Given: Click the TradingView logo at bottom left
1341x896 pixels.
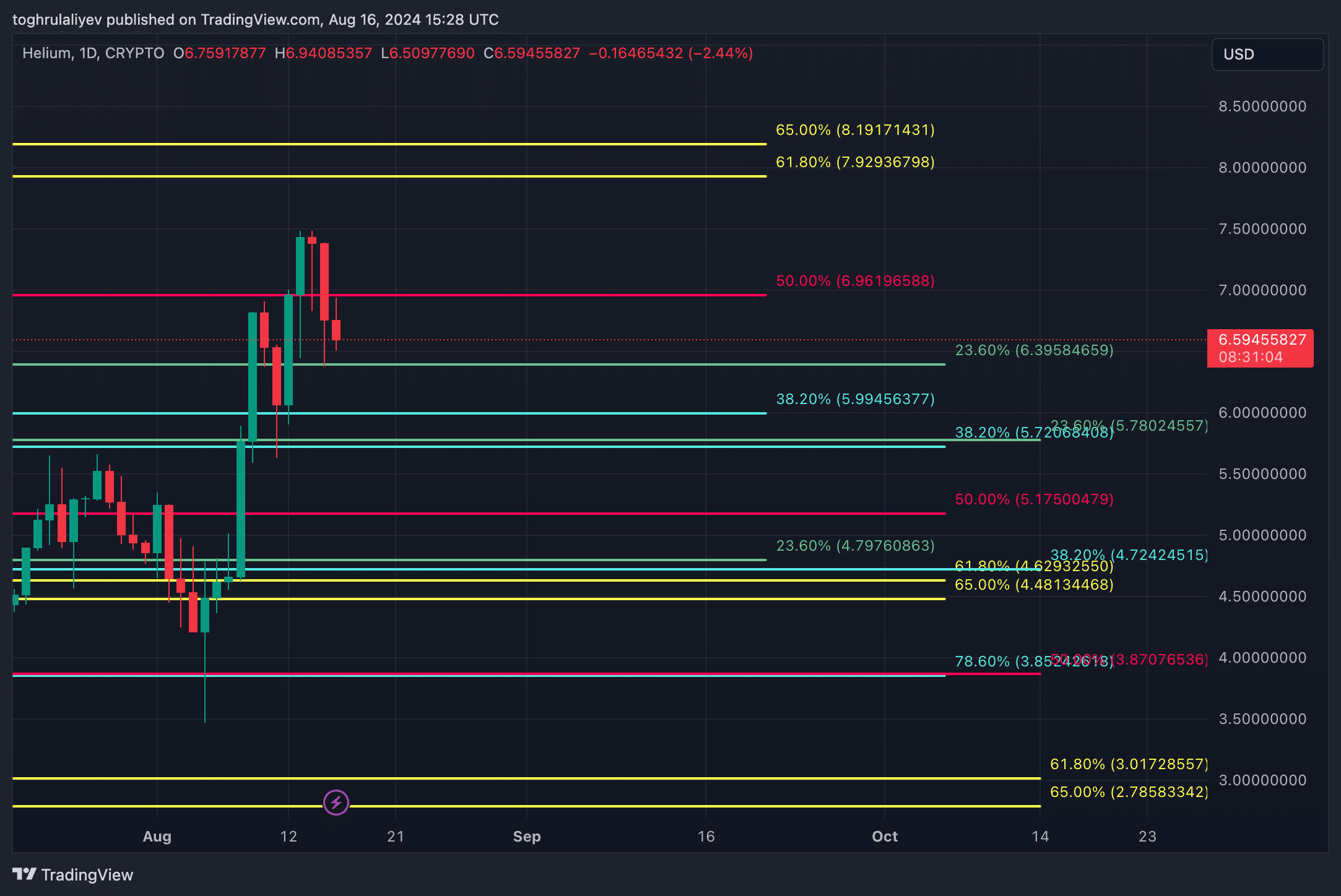Looking at the screenshot, I should click(72, 874).
